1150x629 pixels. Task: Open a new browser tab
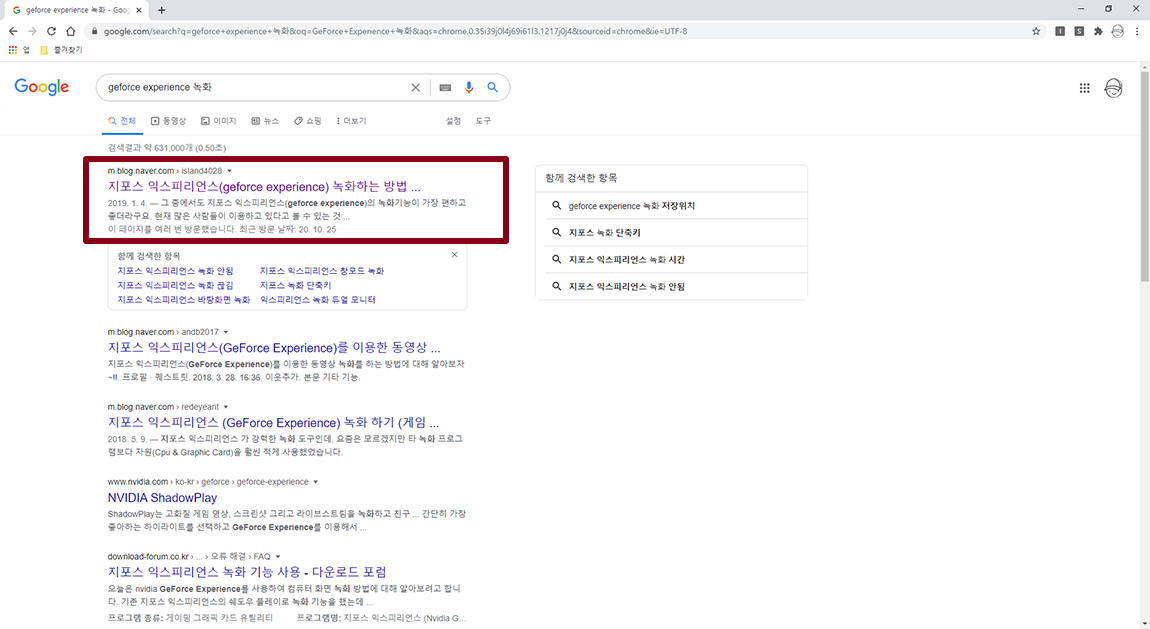pyautogui.click(x=161, y=10)
